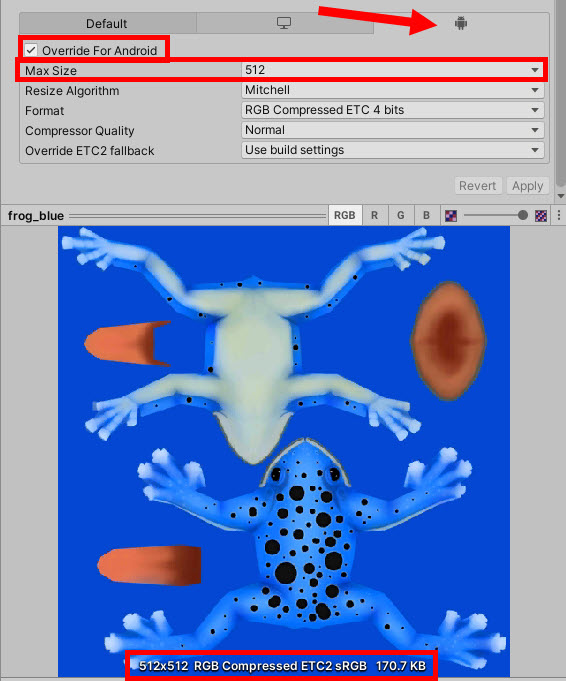Open the Compressor Quality dropdown set to Normal
566x681 pixels.
(x=392, y=130)
